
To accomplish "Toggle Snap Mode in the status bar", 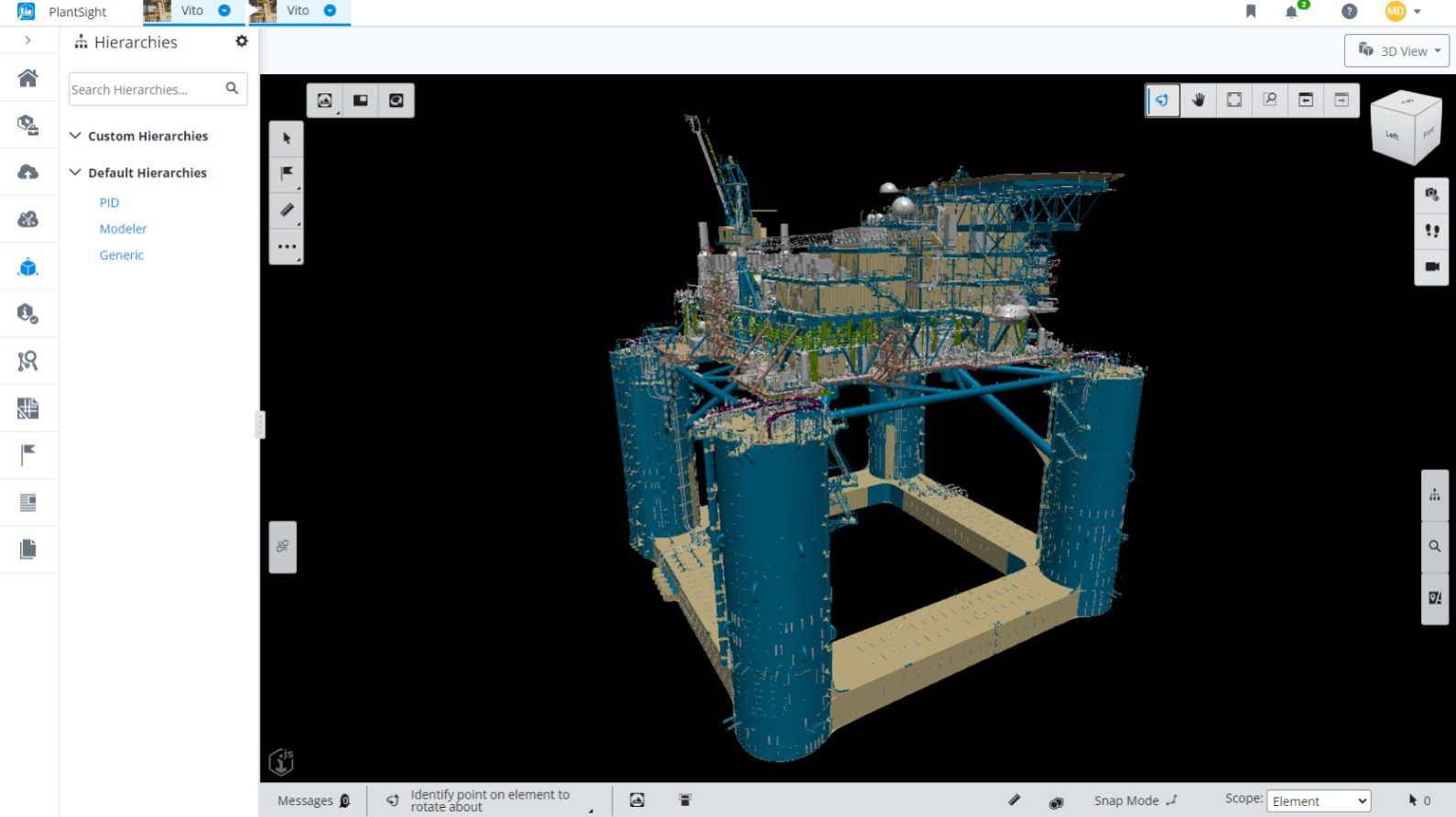I will tap(1135, 801).
